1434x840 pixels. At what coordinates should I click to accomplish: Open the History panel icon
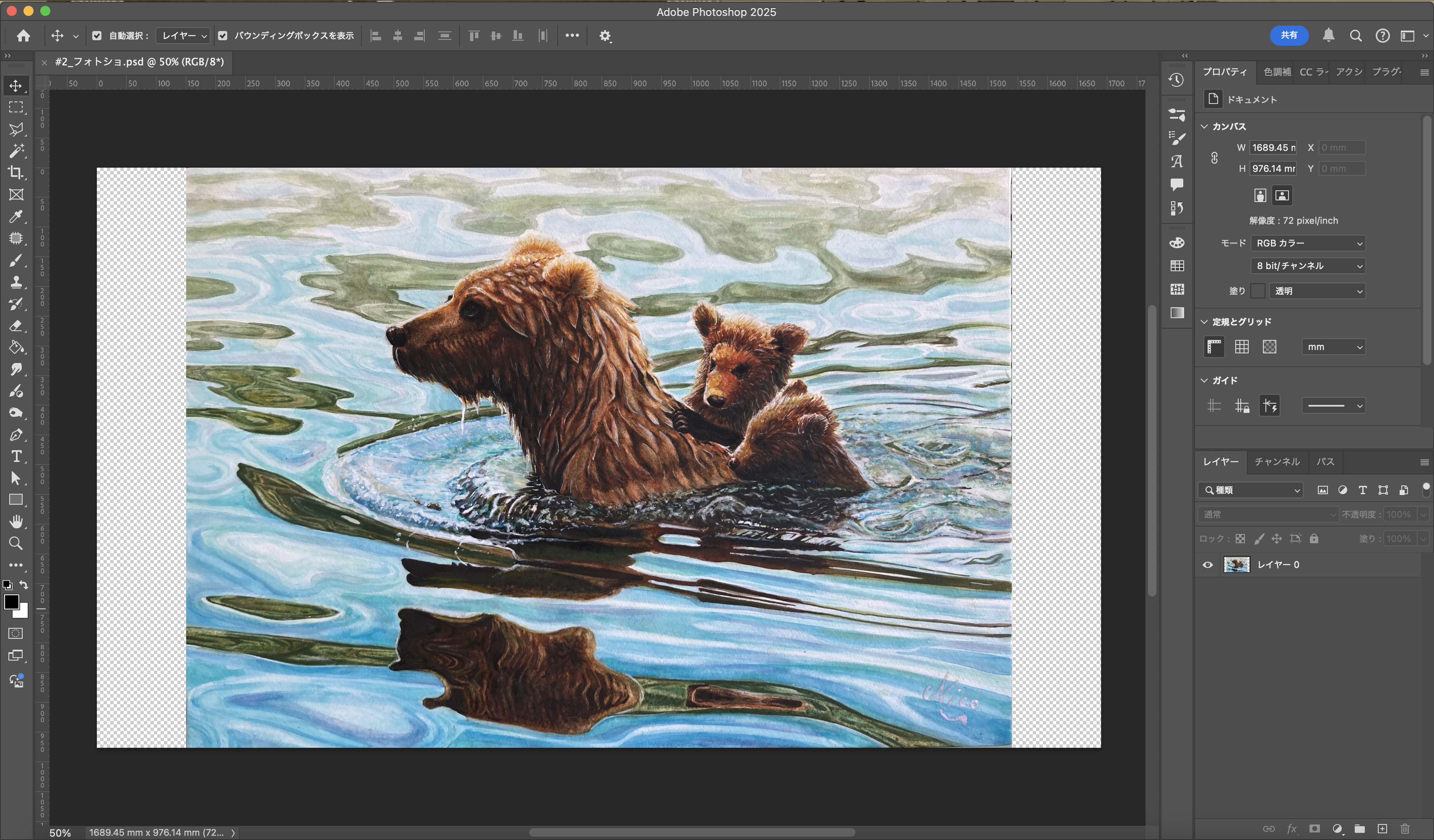[1177, 80]
